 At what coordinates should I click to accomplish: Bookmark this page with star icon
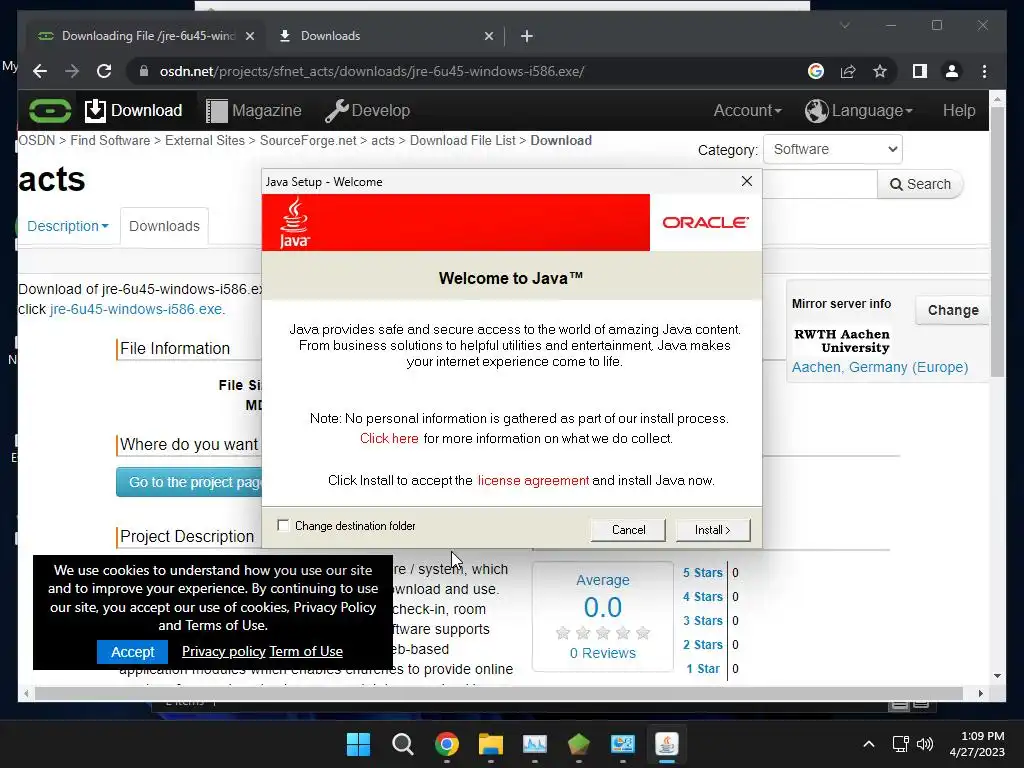[880, 71]
